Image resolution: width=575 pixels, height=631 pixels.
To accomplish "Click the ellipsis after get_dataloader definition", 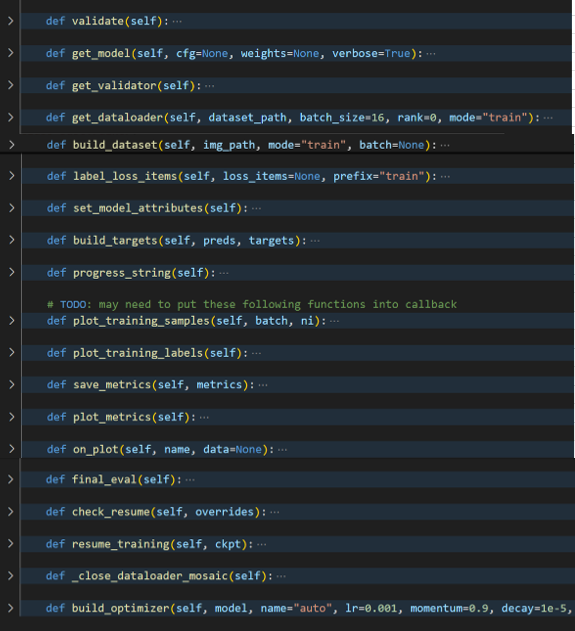I will [x=548, y=118].
